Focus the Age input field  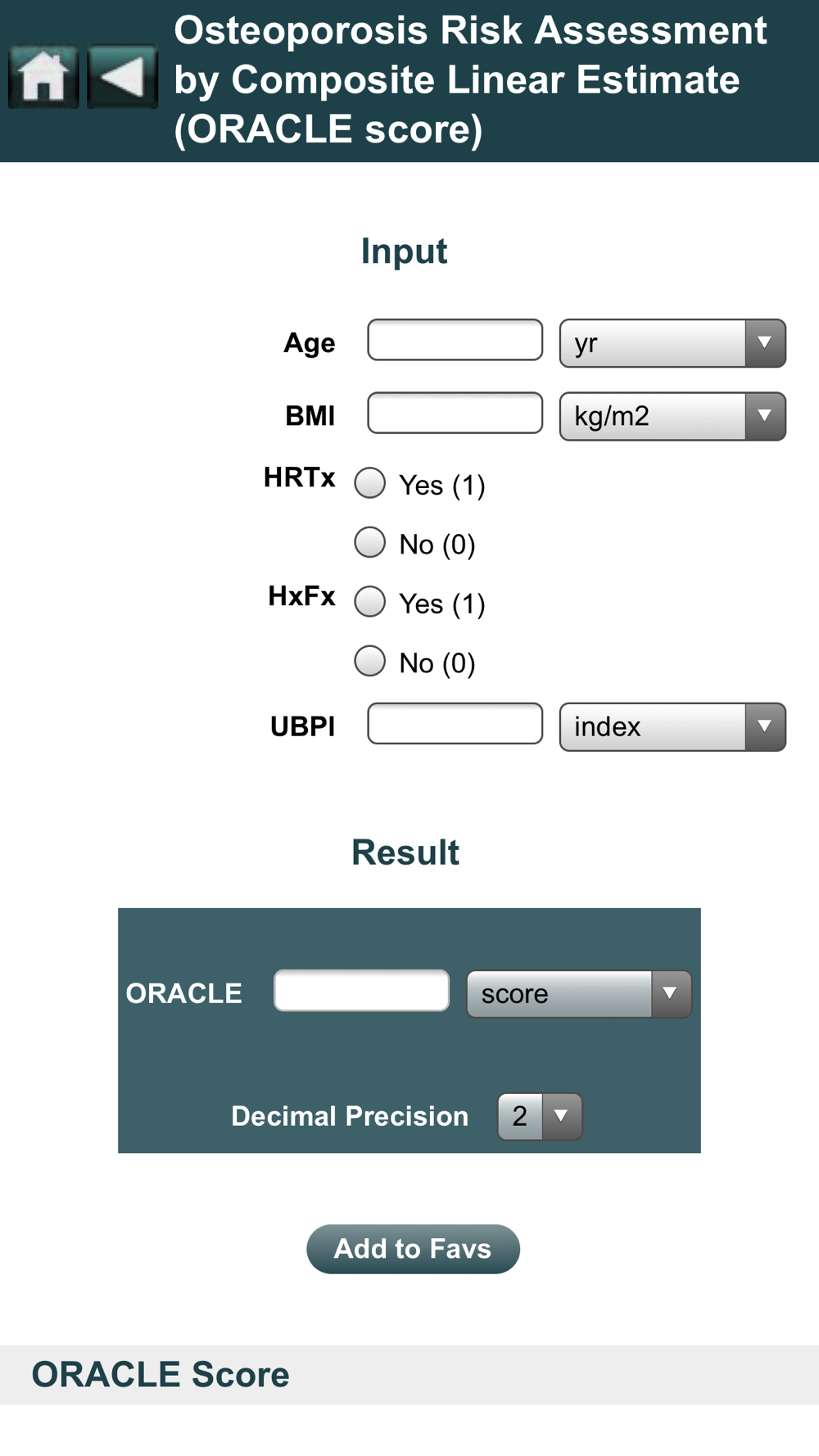pos(455,340)
